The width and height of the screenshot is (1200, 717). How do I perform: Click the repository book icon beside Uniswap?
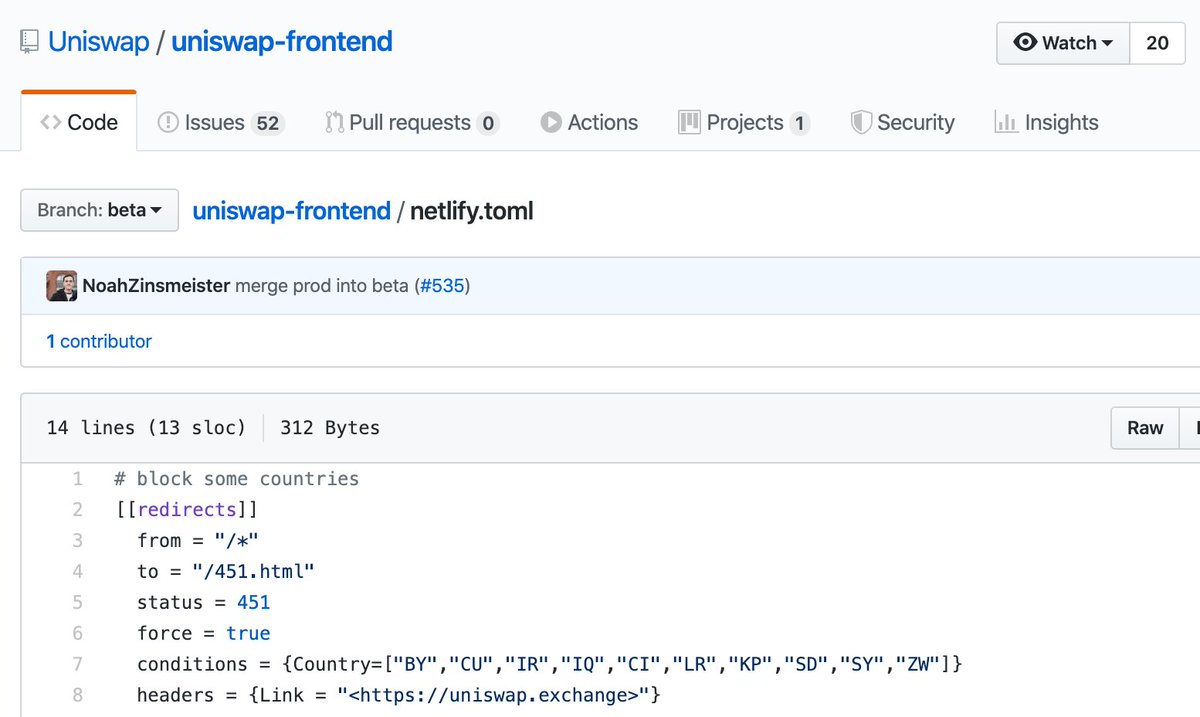pyautogui.click(x=30, y=43)
